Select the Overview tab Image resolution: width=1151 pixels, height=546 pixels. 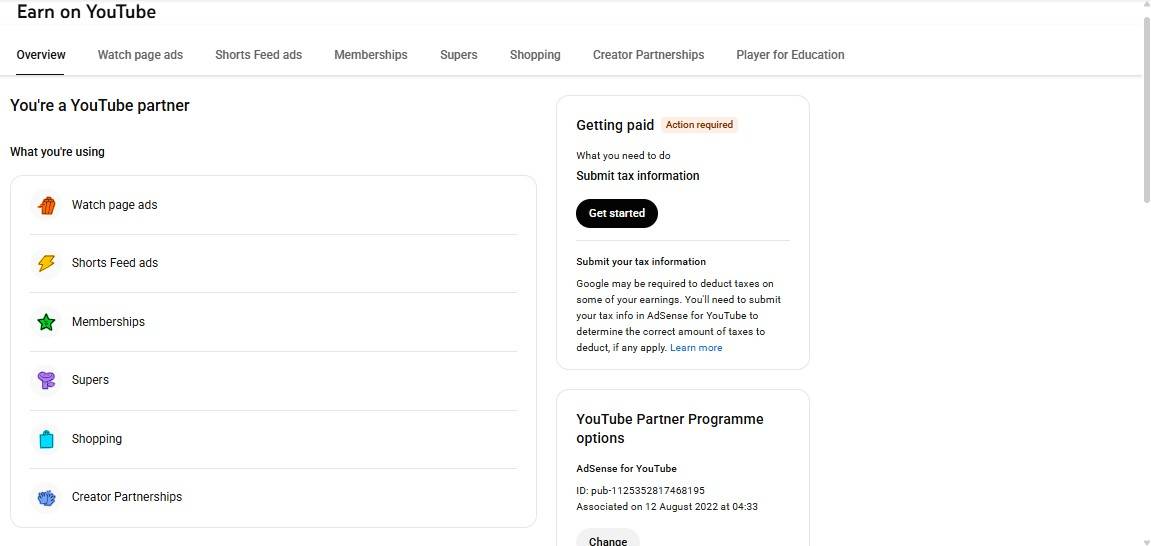click(x=41, y=55)
